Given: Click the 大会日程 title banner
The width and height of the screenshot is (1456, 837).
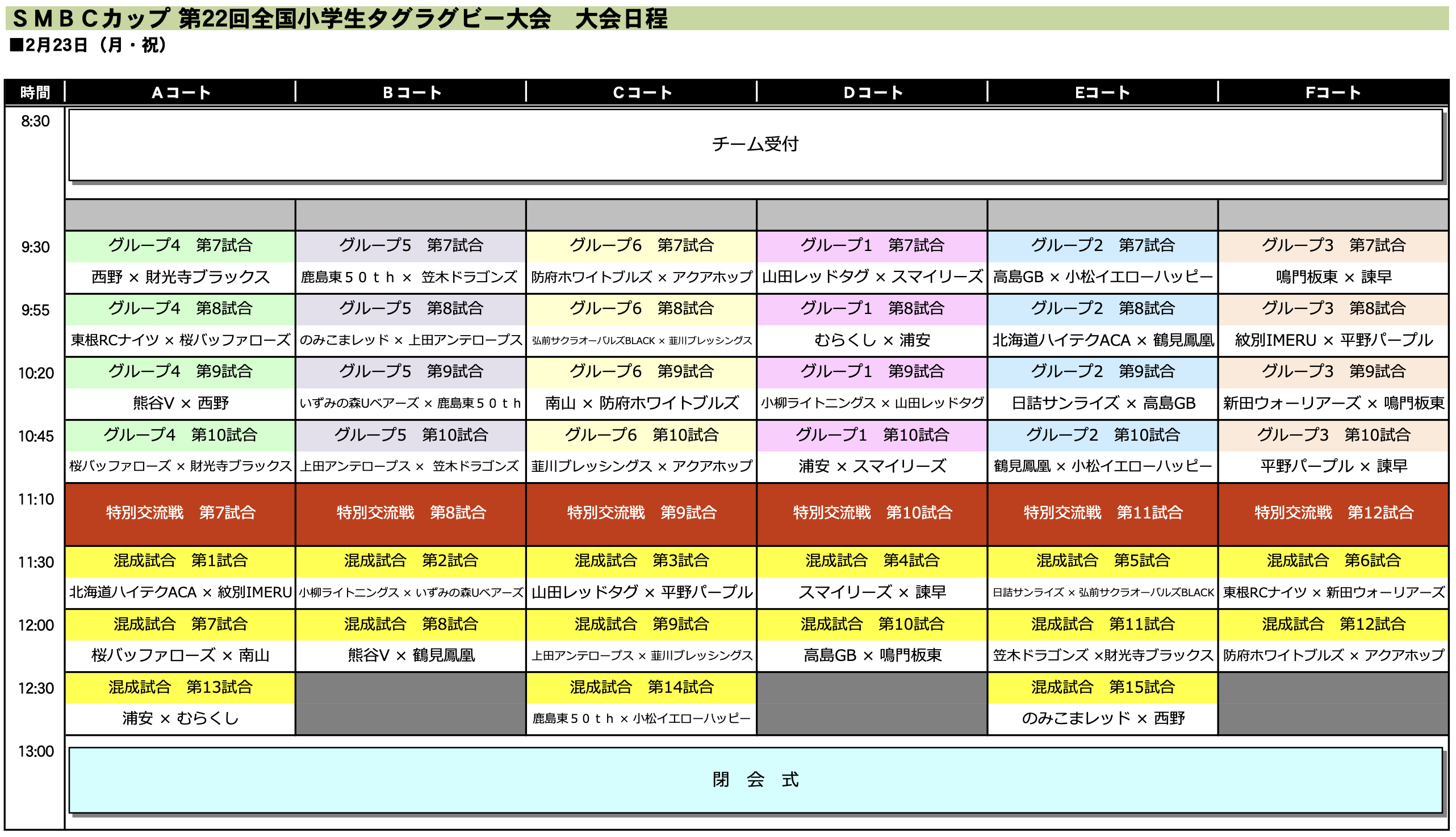Looking at the screenshot, I should point(621,19).
